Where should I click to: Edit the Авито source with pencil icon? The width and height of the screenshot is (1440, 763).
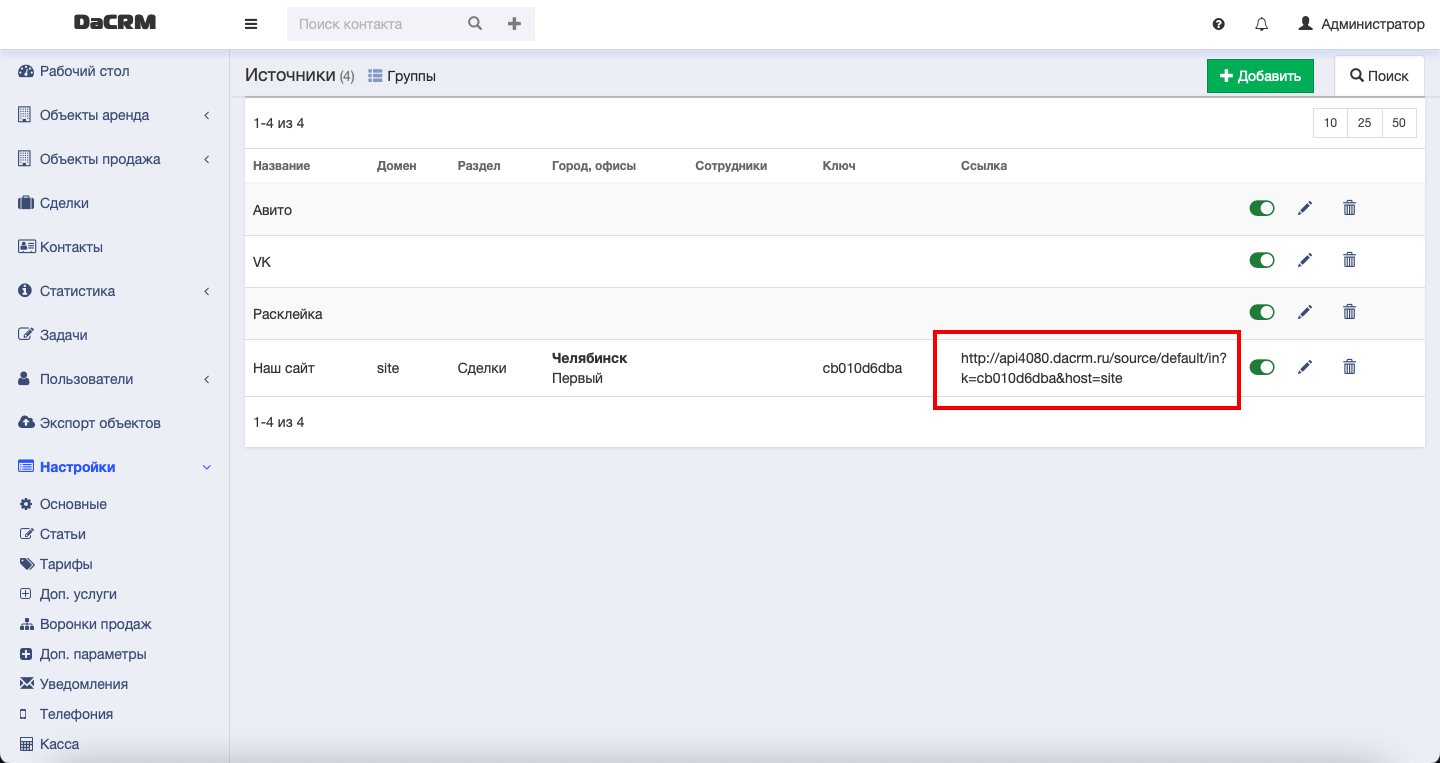[1304, 208]
